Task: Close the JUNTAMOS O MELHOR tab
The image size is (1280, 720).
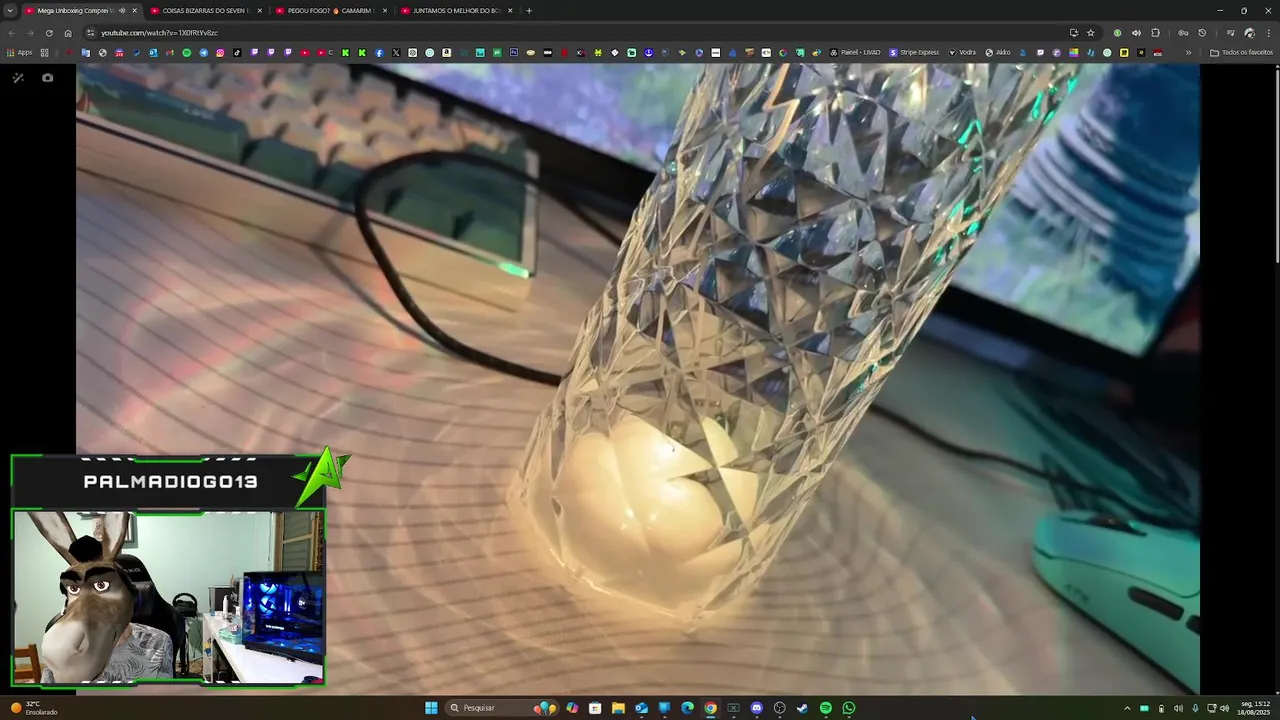Action: [x=510, y=10]
